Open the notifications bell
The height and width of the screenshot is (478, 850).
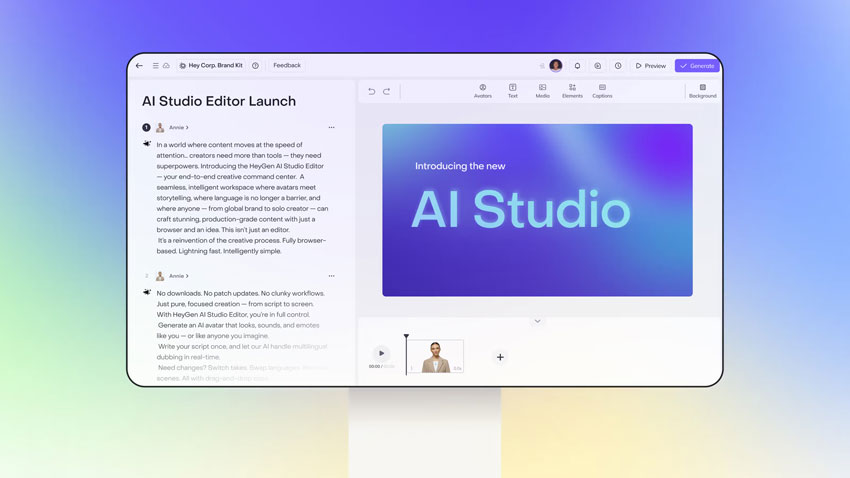click(x=577, y=66)
